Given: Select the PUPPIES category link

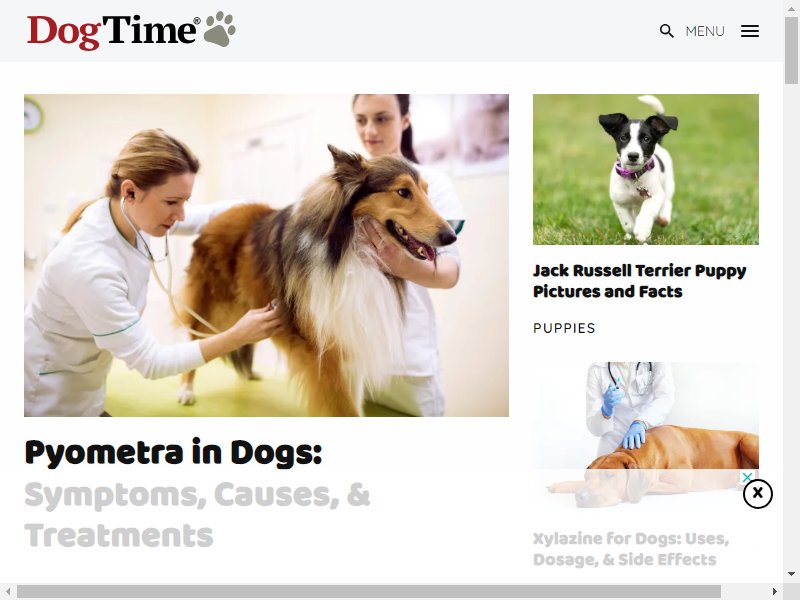Looking at the screenshot, I should (564, 328).
